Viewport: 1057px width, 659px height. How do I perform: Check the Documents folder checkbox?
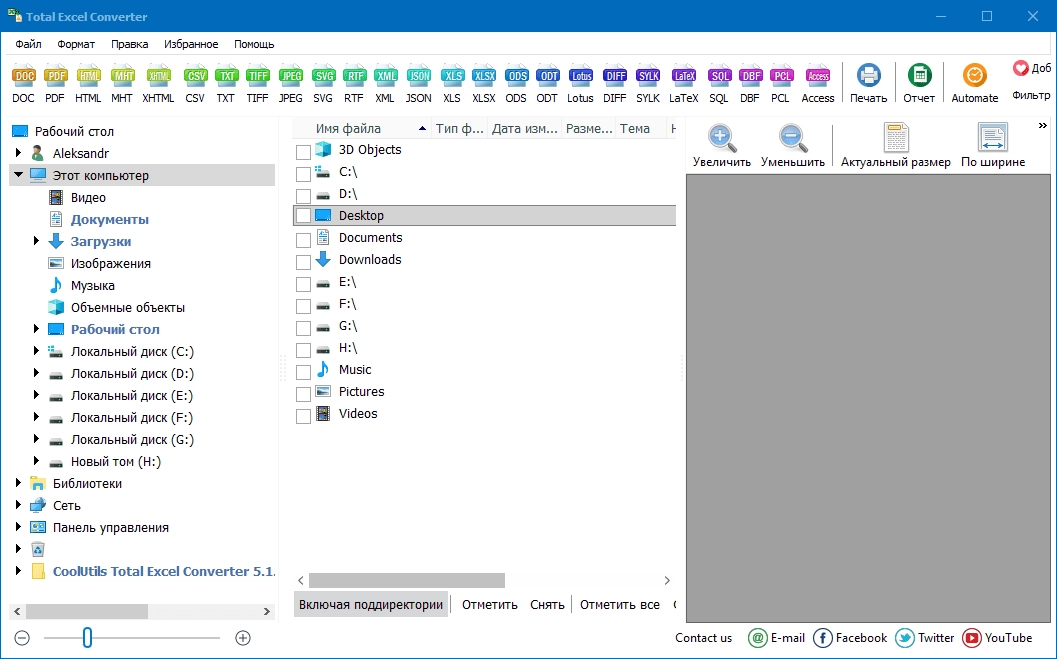[x=303, y=240]
